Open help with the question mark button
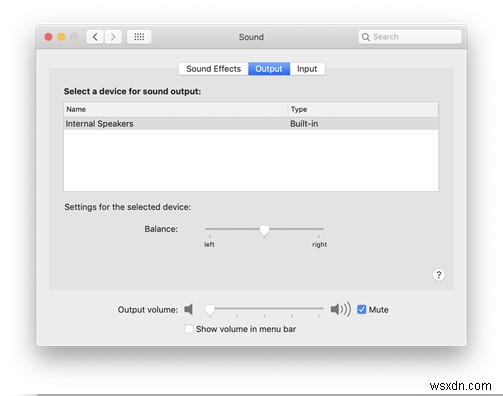Screen dimensions: 503x396 [x=439, y=275]
